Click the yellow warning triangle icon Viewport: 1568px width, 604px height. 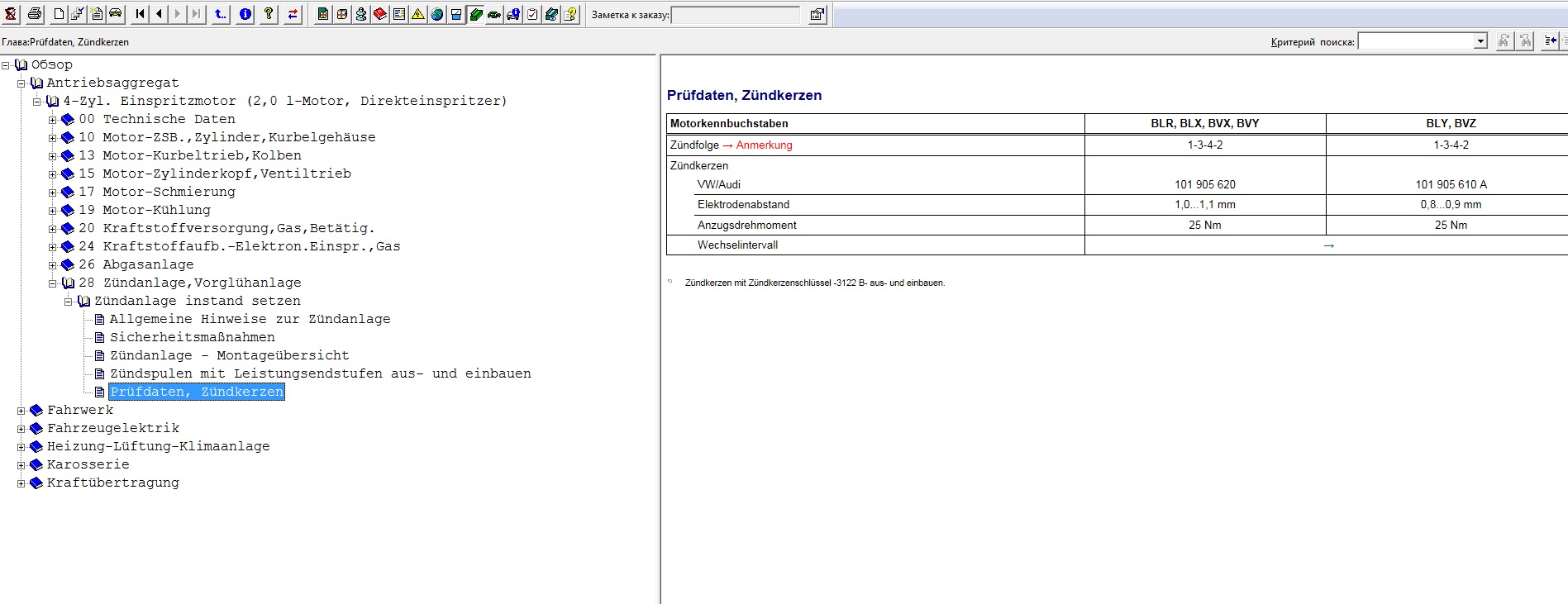(x=418, y=14)
